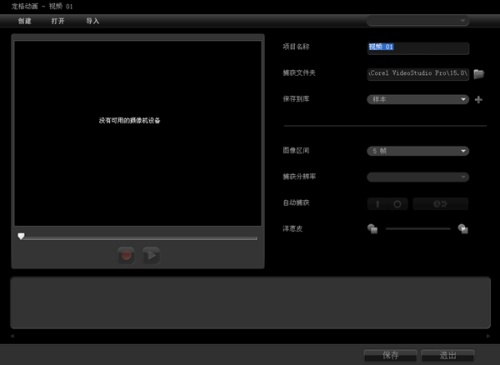Image resolution: width=500 pixels, height=365 pixels.
Task: Open the auto capture time settings button
Action: click(440, 204)
